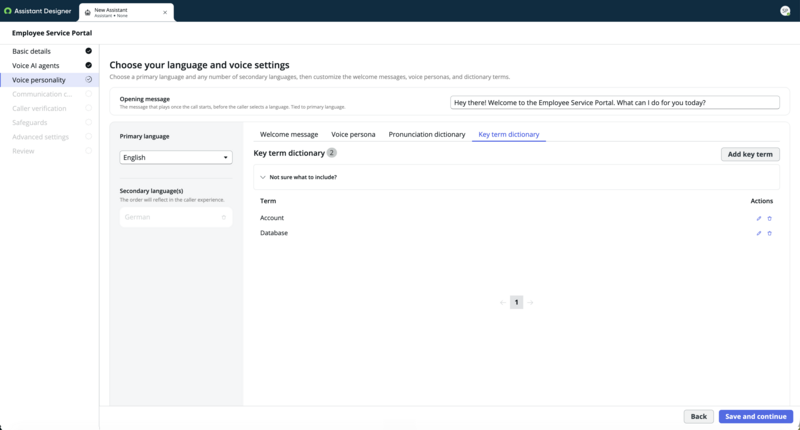Click the key term count badge 2
This screenshot has width=800, height=430.
click(332, 153)
